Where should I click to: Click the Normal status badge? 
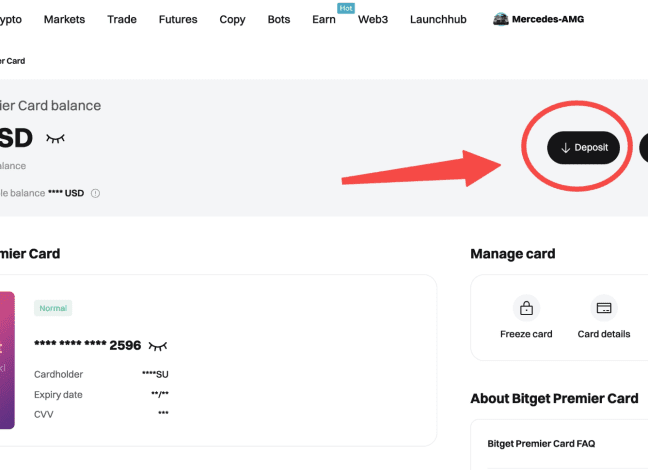click(x=53, y=308)
